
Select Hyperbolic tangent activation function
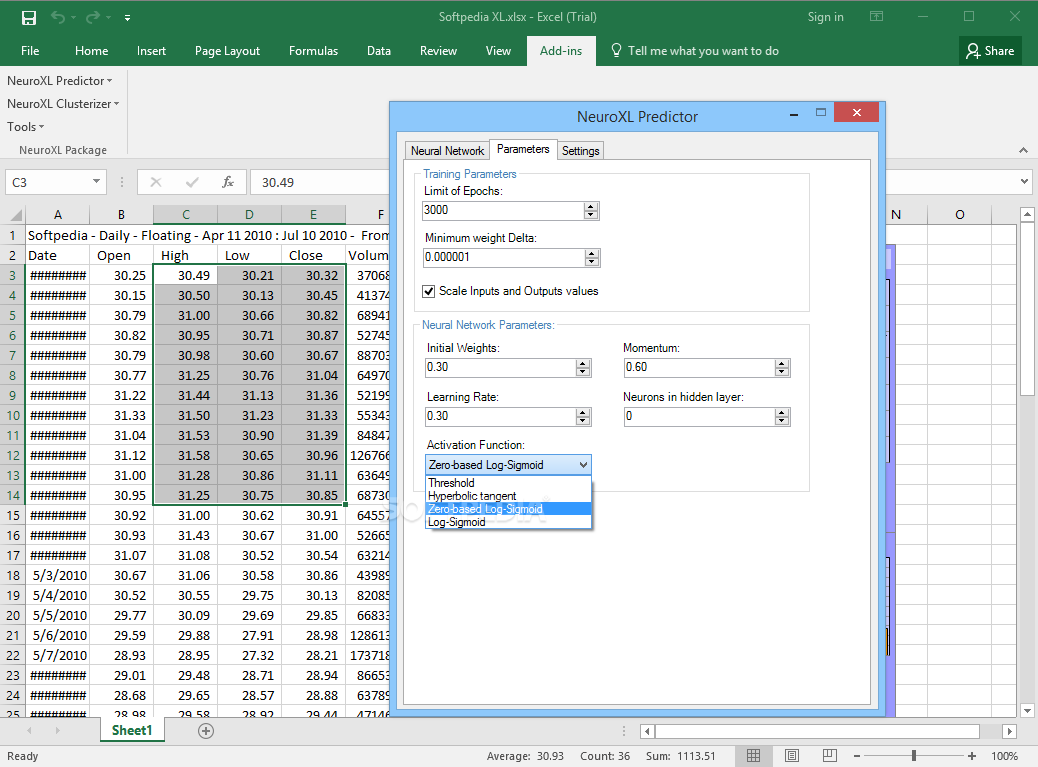pos(508,496)
